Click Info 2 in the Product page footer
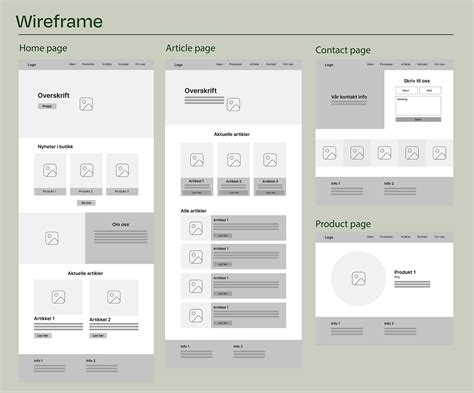 pyautogui.click(x=389, y=324)
